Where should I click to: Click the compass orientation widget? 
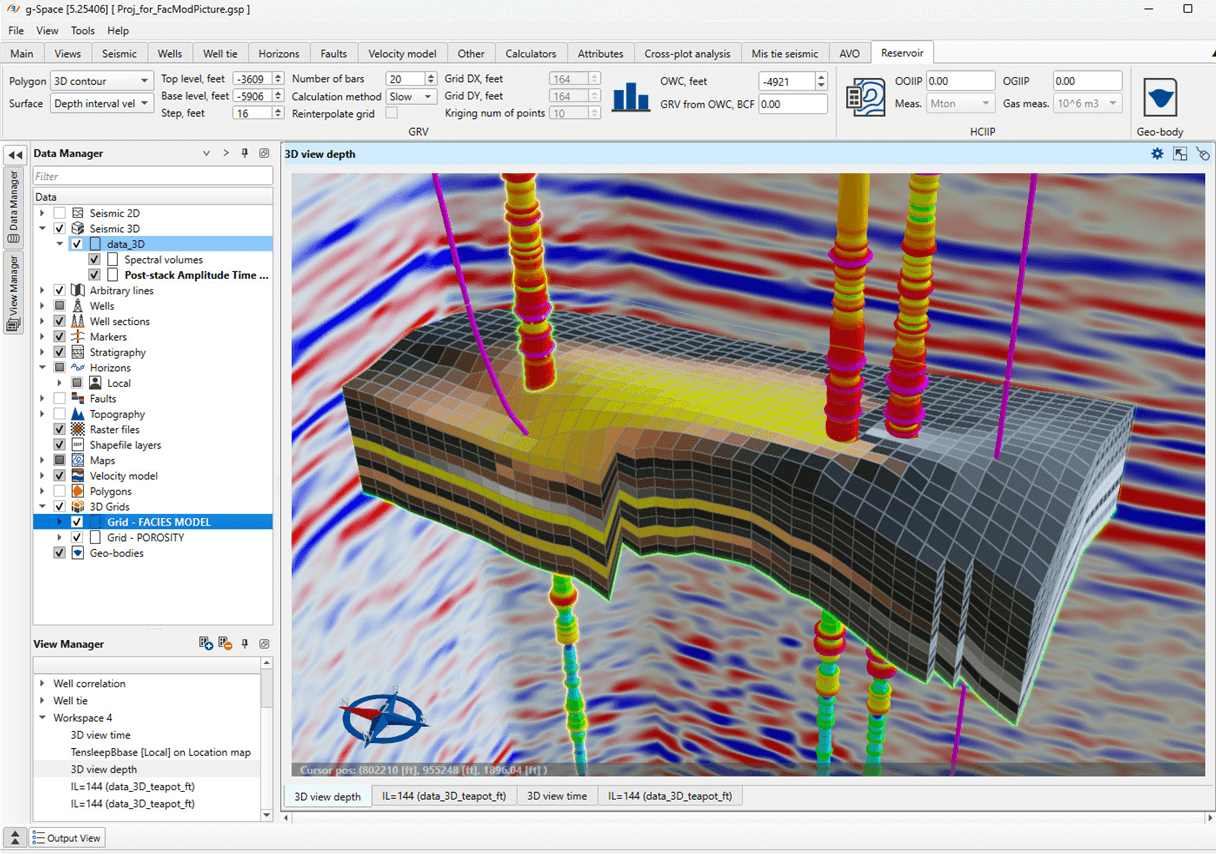point(384,716)
